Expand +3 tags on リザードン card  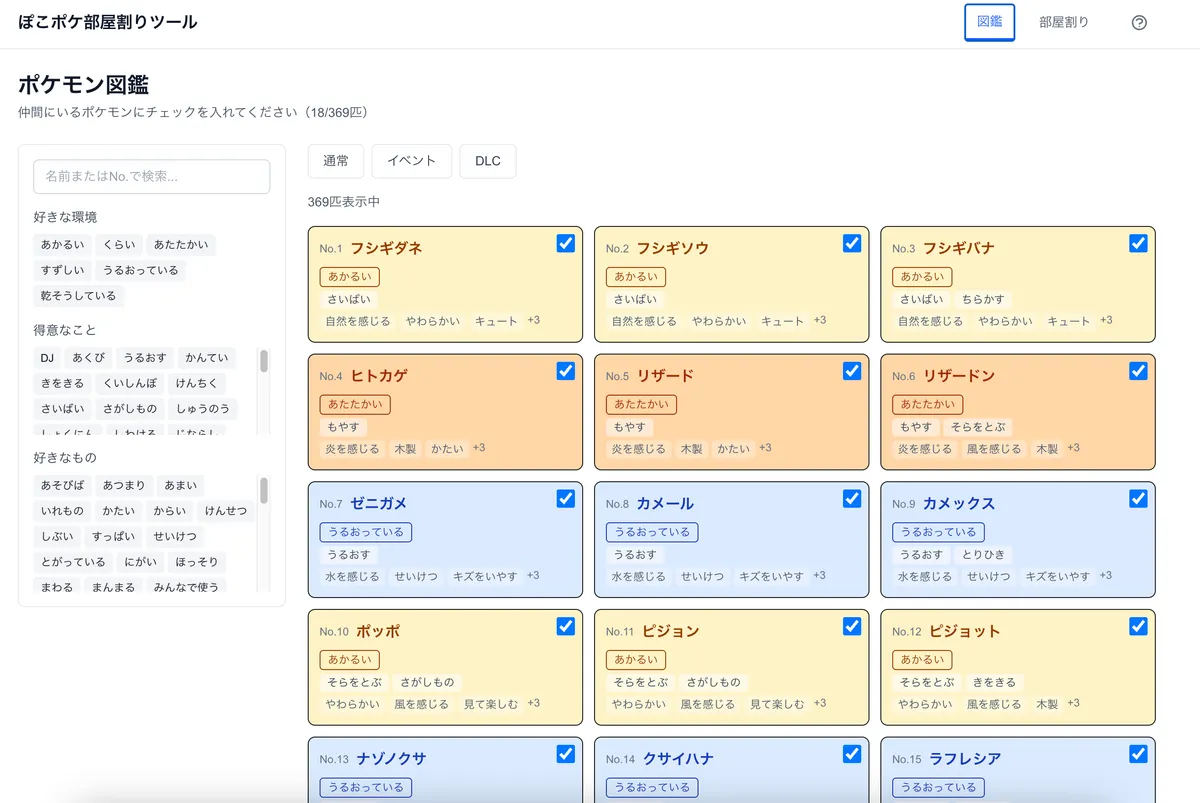coord(1073,448)
